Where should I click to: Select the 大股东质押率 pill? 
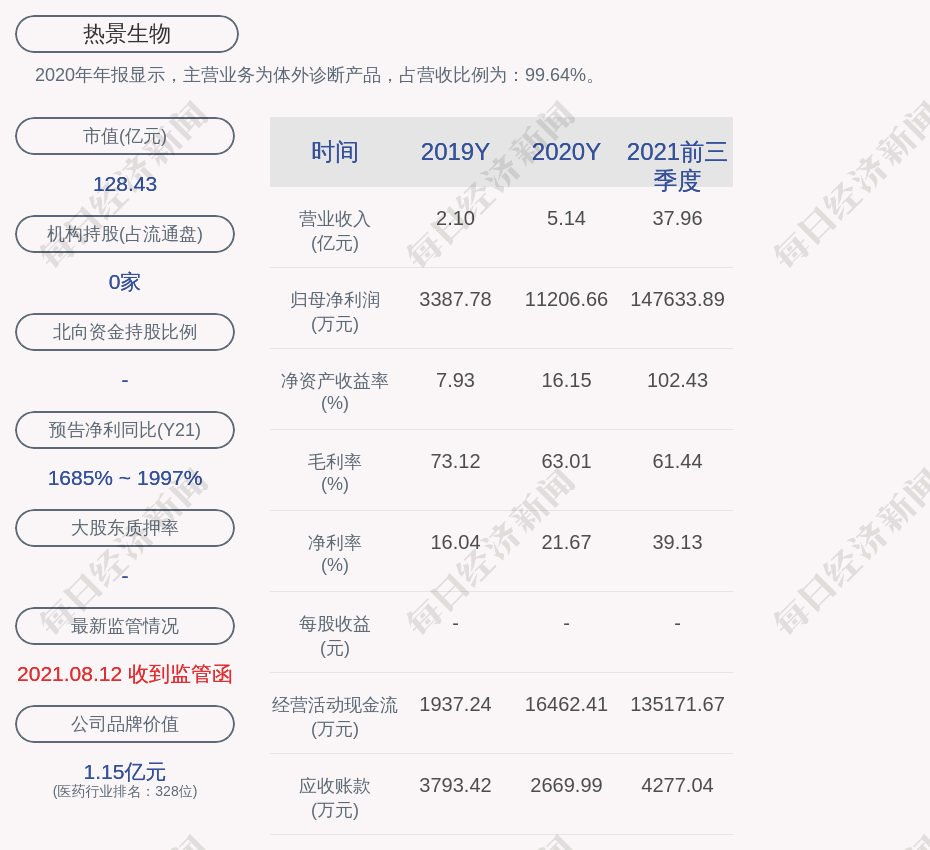125,527
